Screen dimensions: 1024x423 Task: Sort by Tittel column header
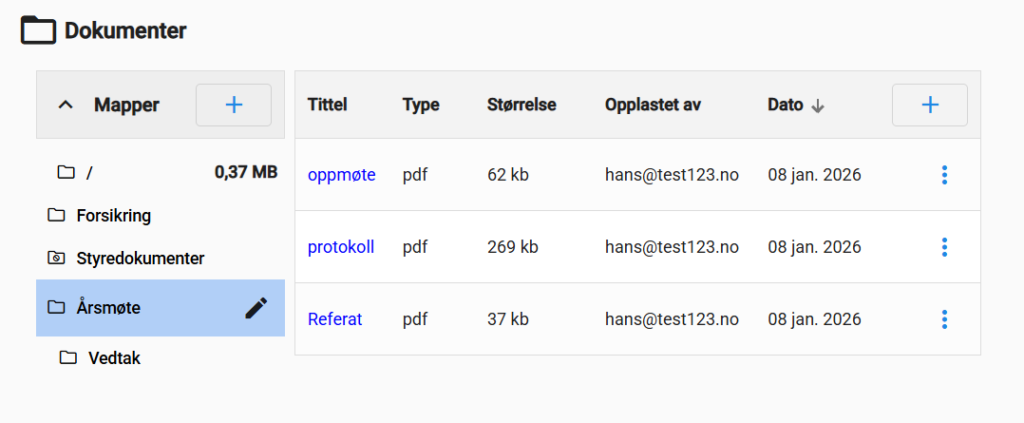pyautogui.click(x=327, y=105)
